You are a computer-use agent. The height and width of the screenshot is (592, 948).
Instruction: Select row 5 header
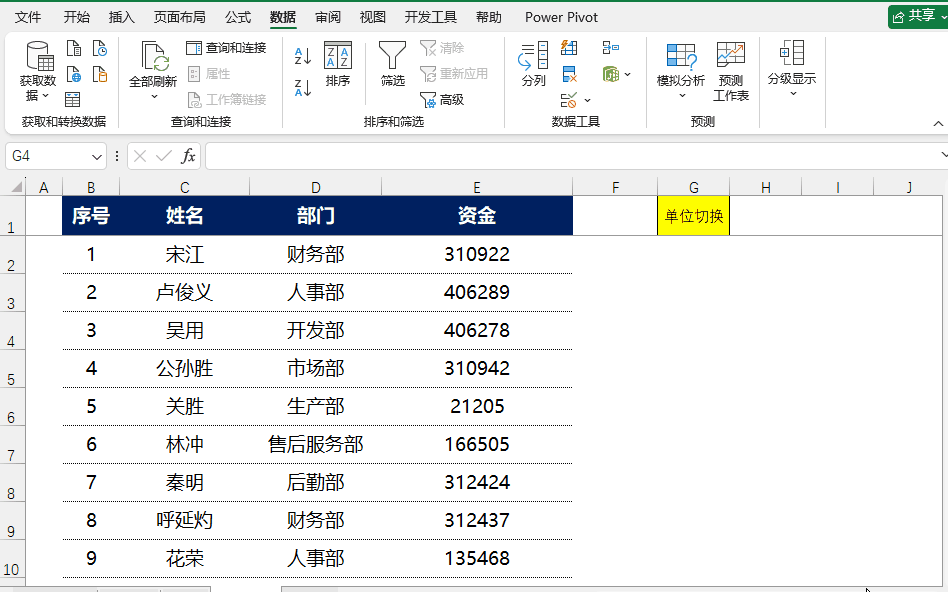click(x=11, y=369)
